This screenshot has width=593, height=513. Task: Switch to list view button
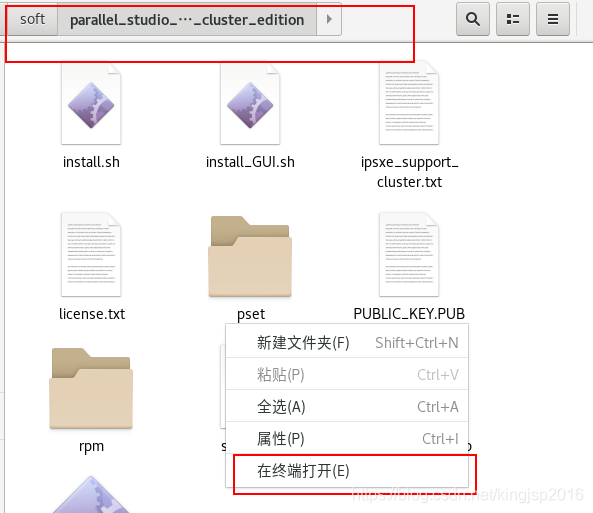pos(513,19)
